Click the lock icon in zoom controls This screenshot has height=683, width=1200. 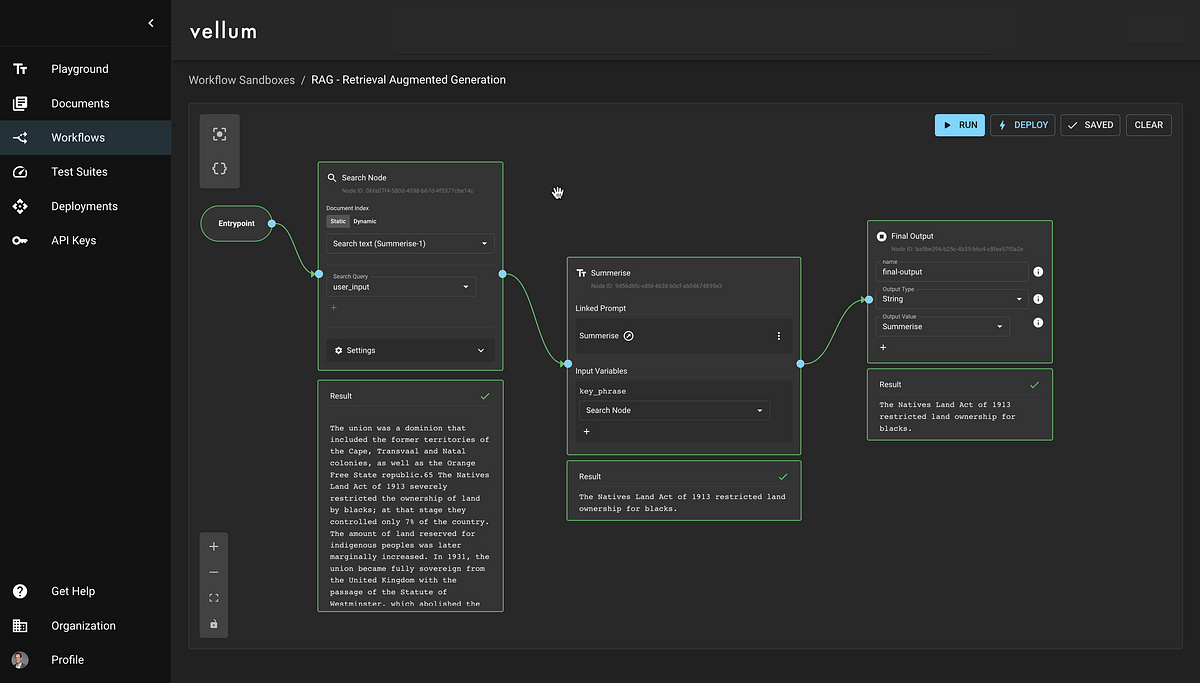point(213,623)
